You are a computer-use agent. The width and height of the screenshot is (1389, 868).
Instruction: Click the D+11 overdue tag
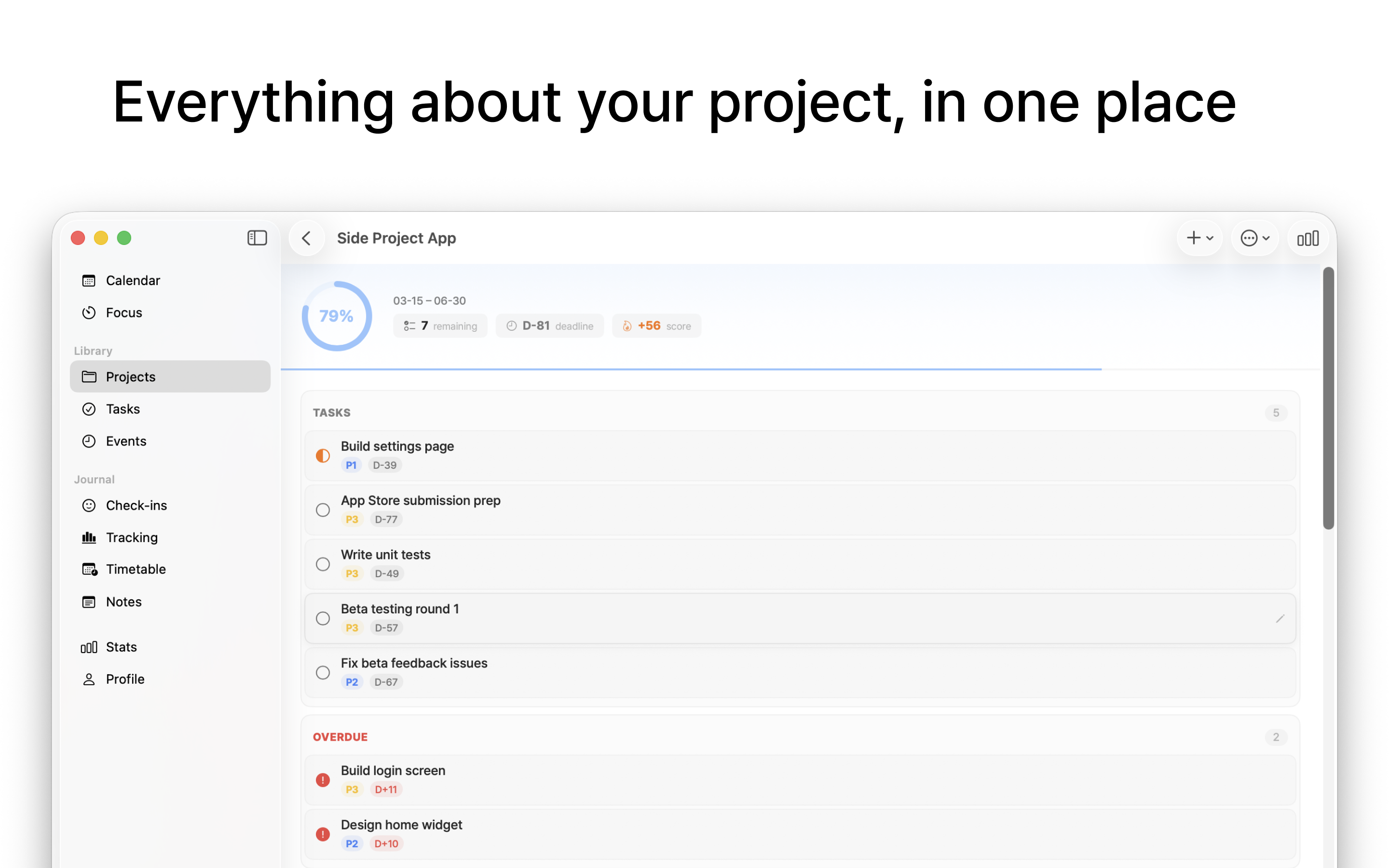(x=386, y=789)
